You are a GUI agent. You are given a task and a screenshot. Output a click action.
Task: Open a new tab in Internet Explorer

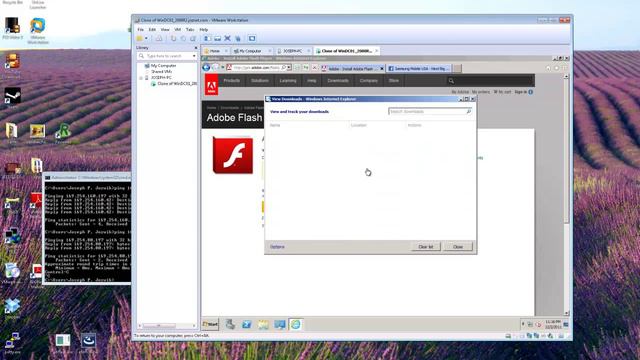click(x=457, y=69)
